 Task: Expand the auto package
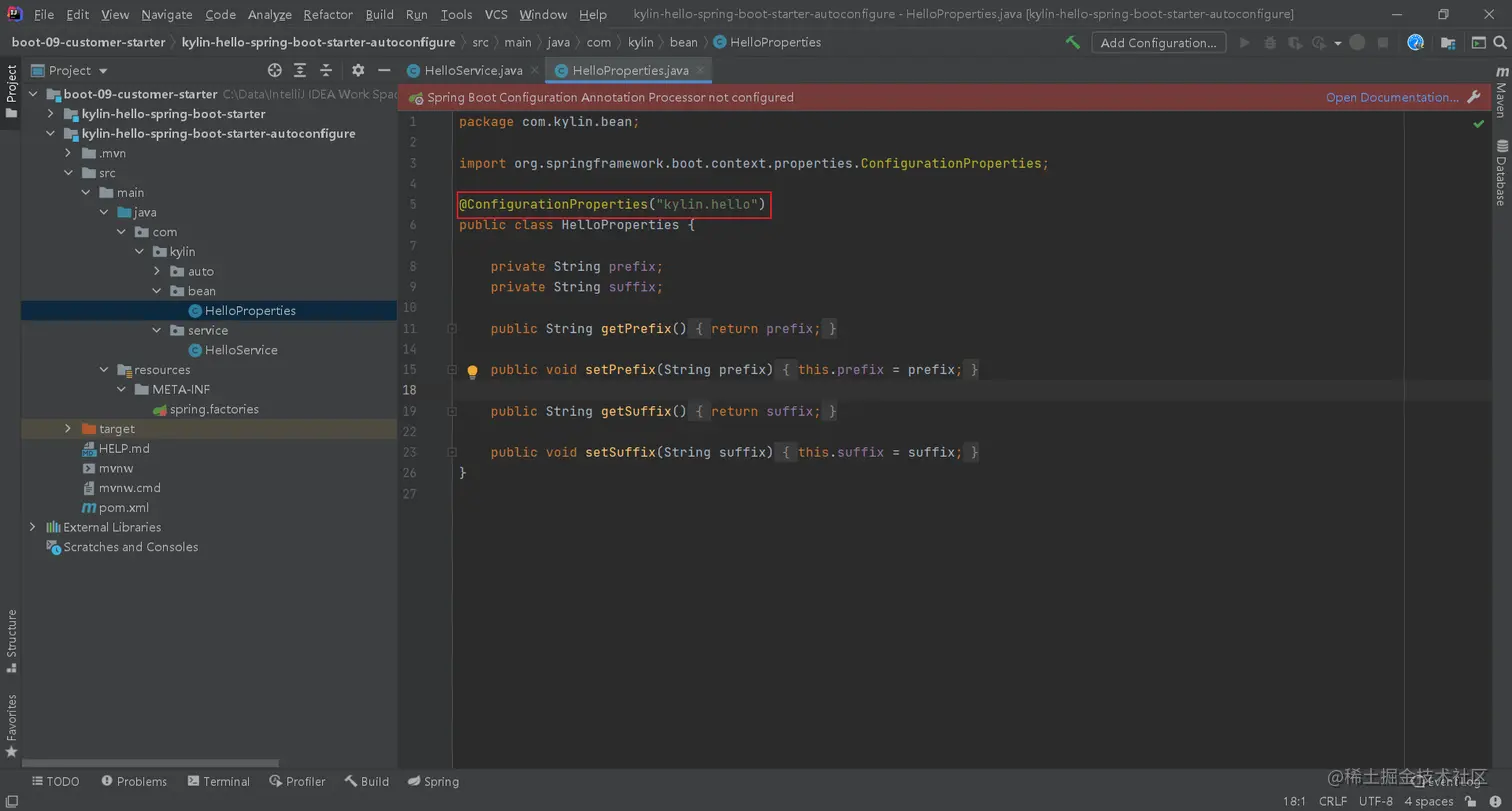157,271
